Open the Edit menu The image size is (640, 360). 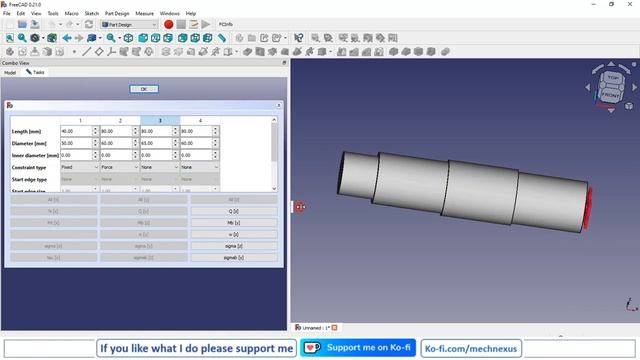[x=21, y=13]
